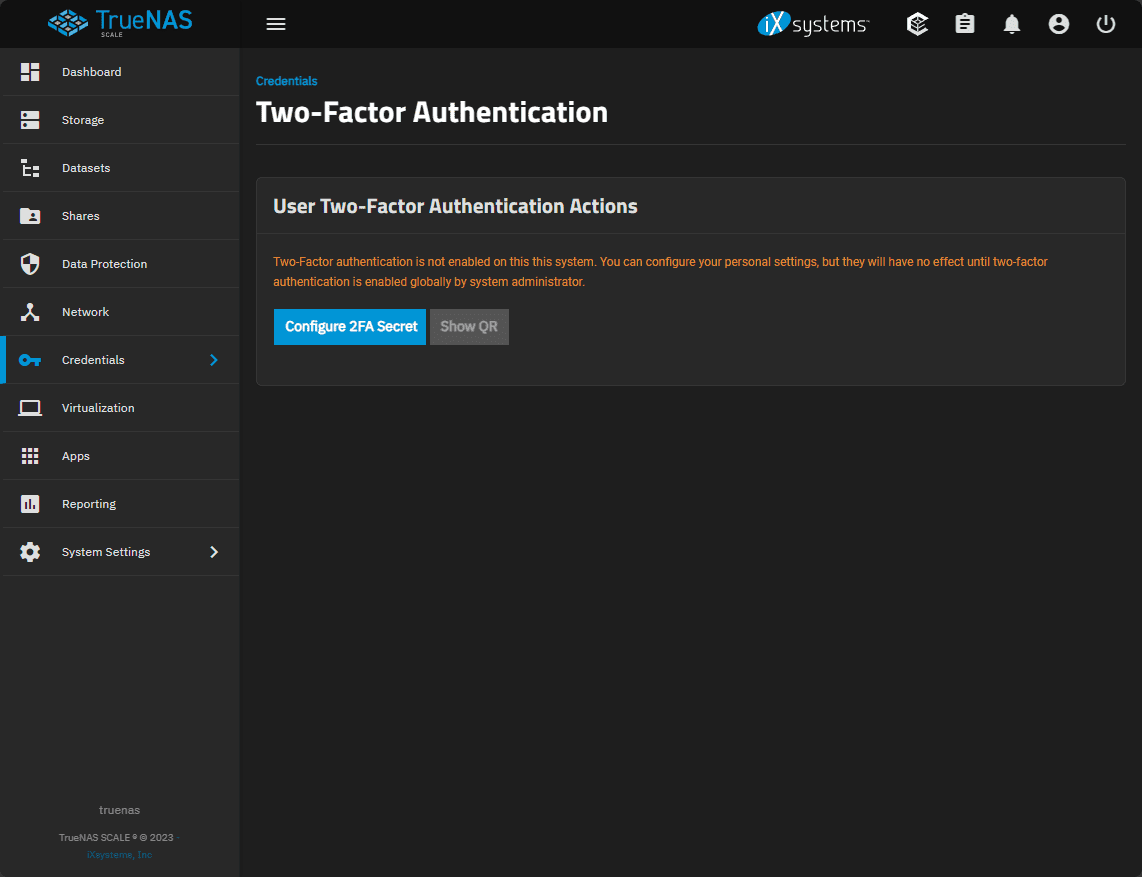Screen dimensions: 1142x877
Task: Click the Dashboard icon in sidebar
Action: click(30, 72)
